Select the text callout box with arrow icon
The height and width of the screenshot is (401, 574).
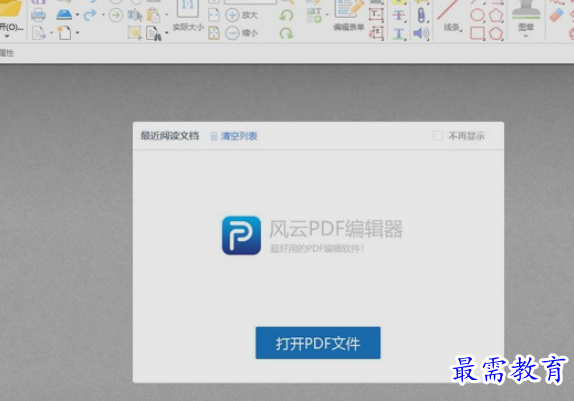click(376, 33)
